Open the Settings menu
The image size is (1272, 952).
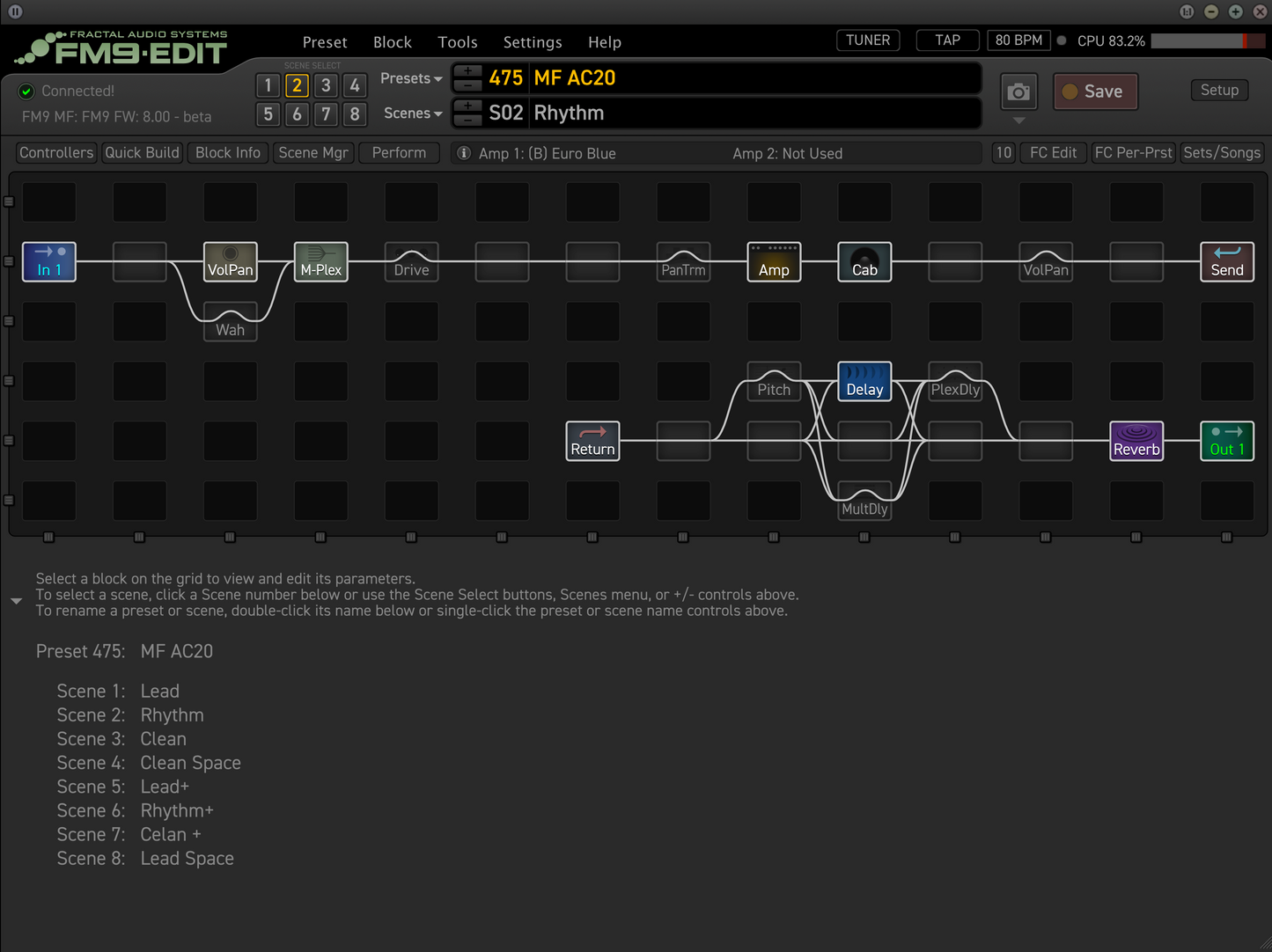point(532,42)
